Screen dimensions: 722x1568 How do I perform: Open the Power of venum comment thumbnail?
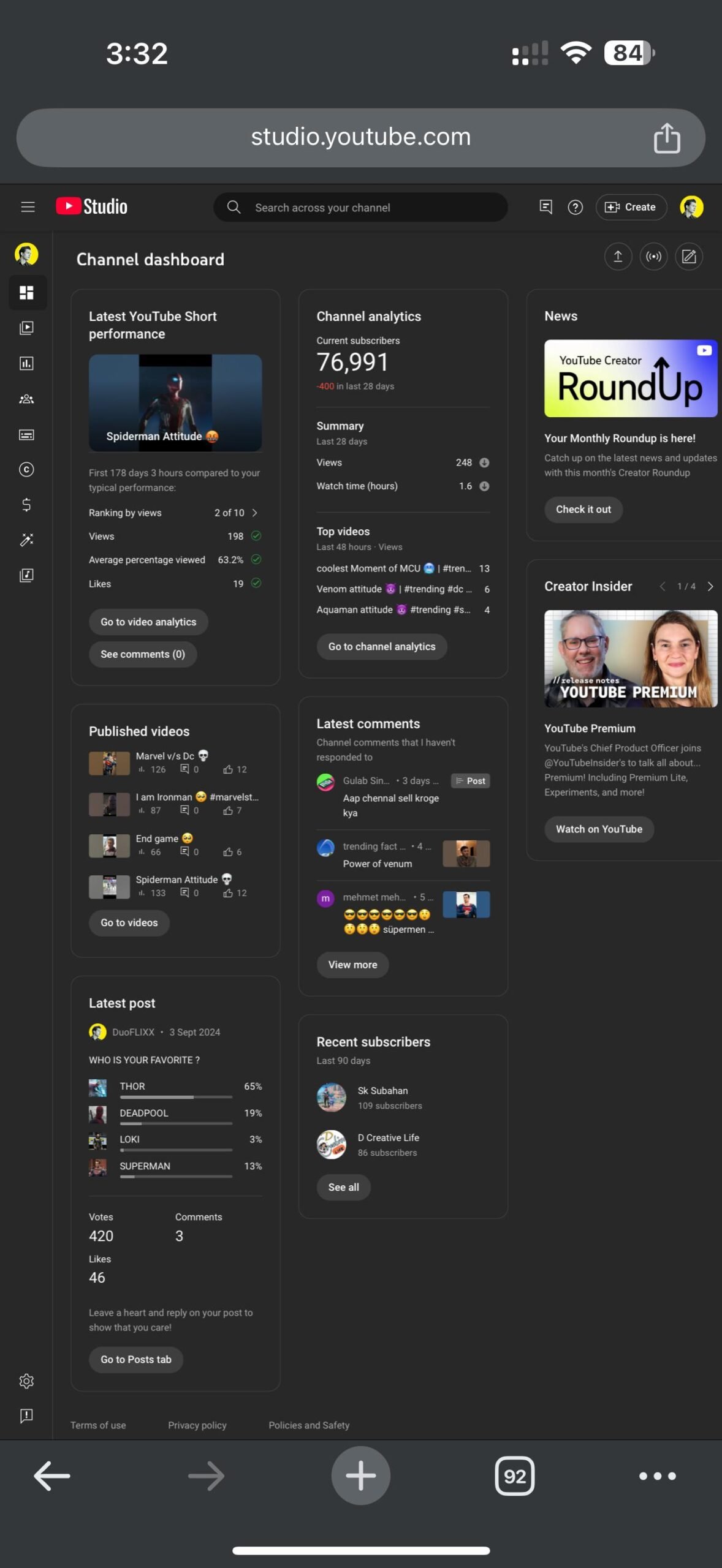point(466,853)
